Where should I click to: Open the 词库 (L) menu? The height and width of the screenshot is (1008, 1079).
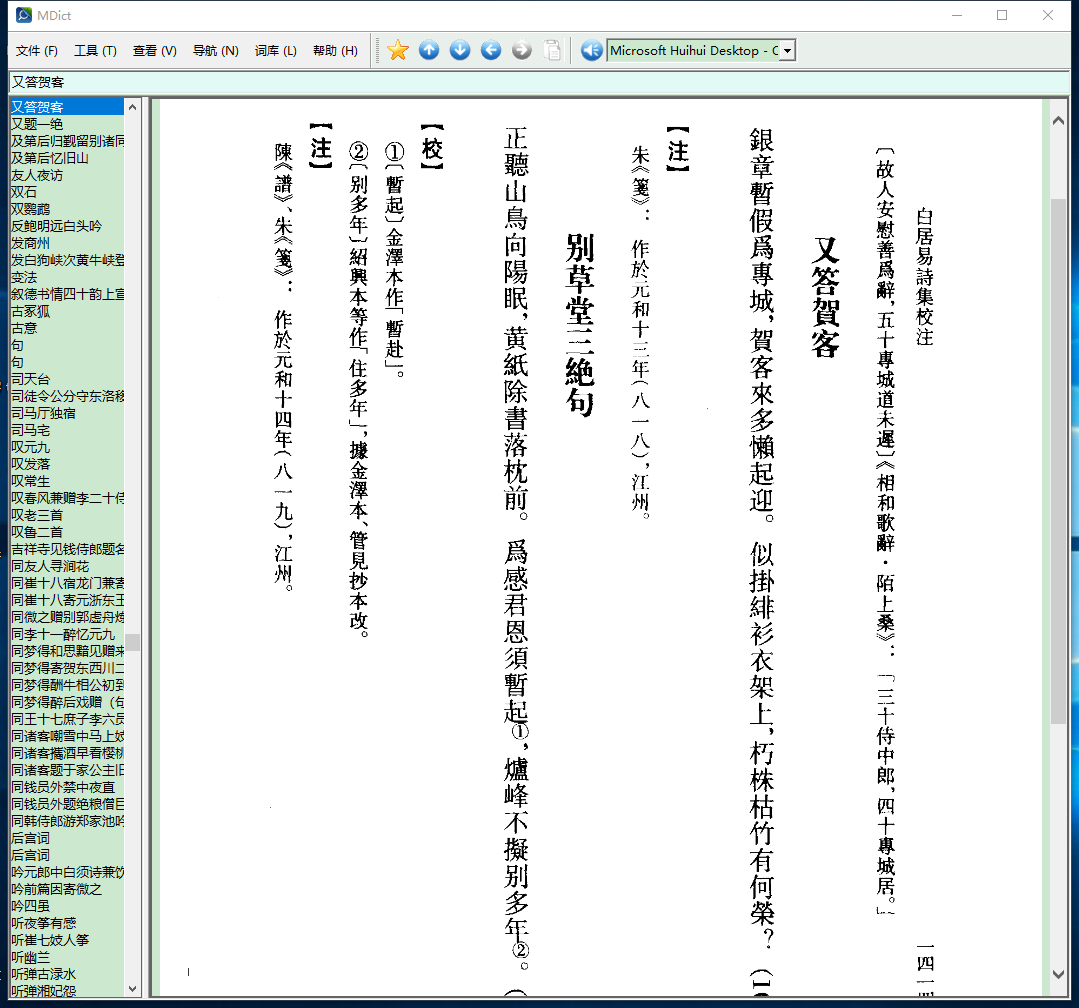coord(275,50)
